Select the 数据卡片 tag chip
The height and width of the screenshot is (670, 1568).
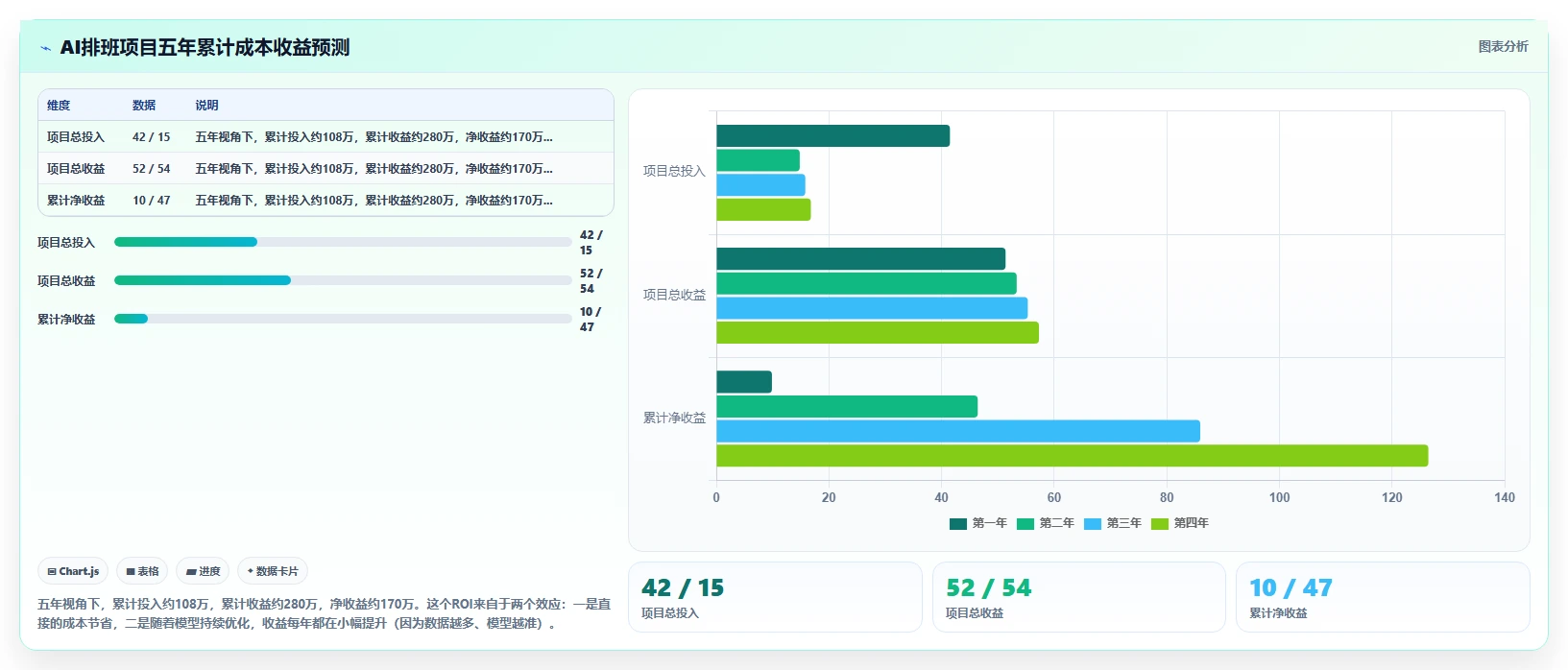pos(273,571)
